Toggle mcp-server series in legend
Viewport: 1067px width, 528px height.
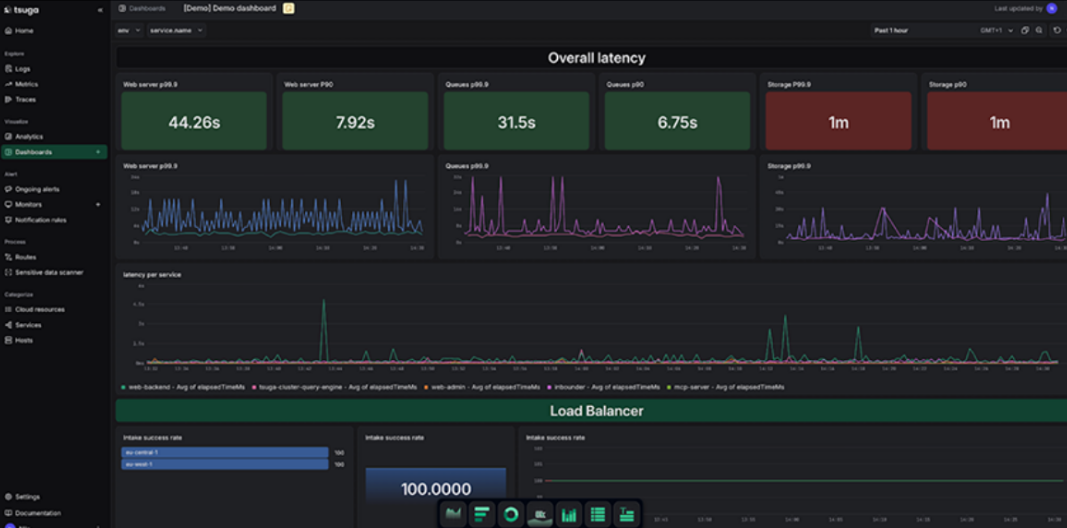tap(725, 386)
